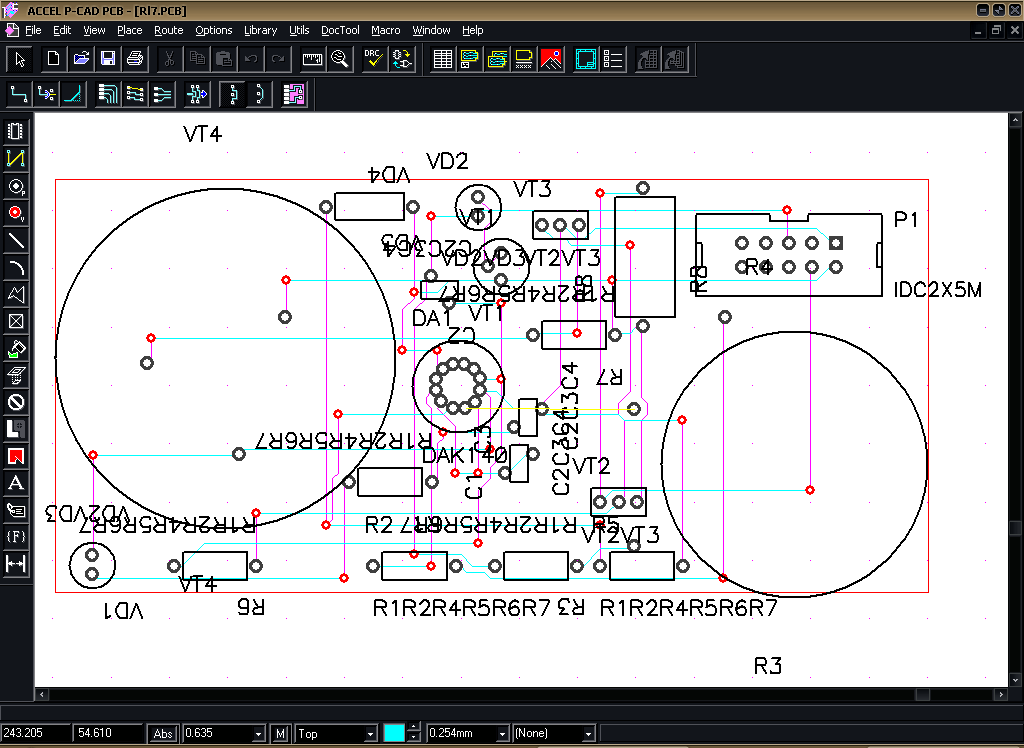This screenshot has width=1024, height=748.
Task: Expand the Top layer dropdown
Action: pyautogui.click(x=371, y=734)
